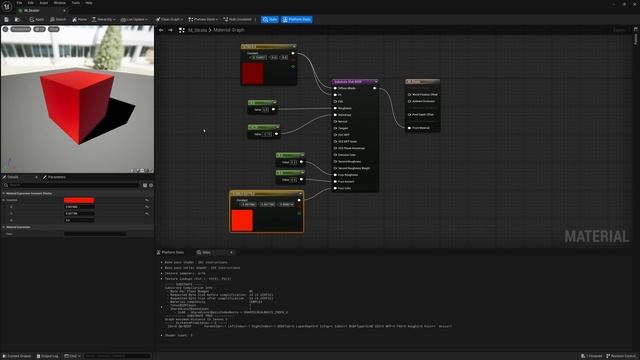Open the File menu
The width and height of the screenshot is (640, 360).
click(x=19, y=3)
